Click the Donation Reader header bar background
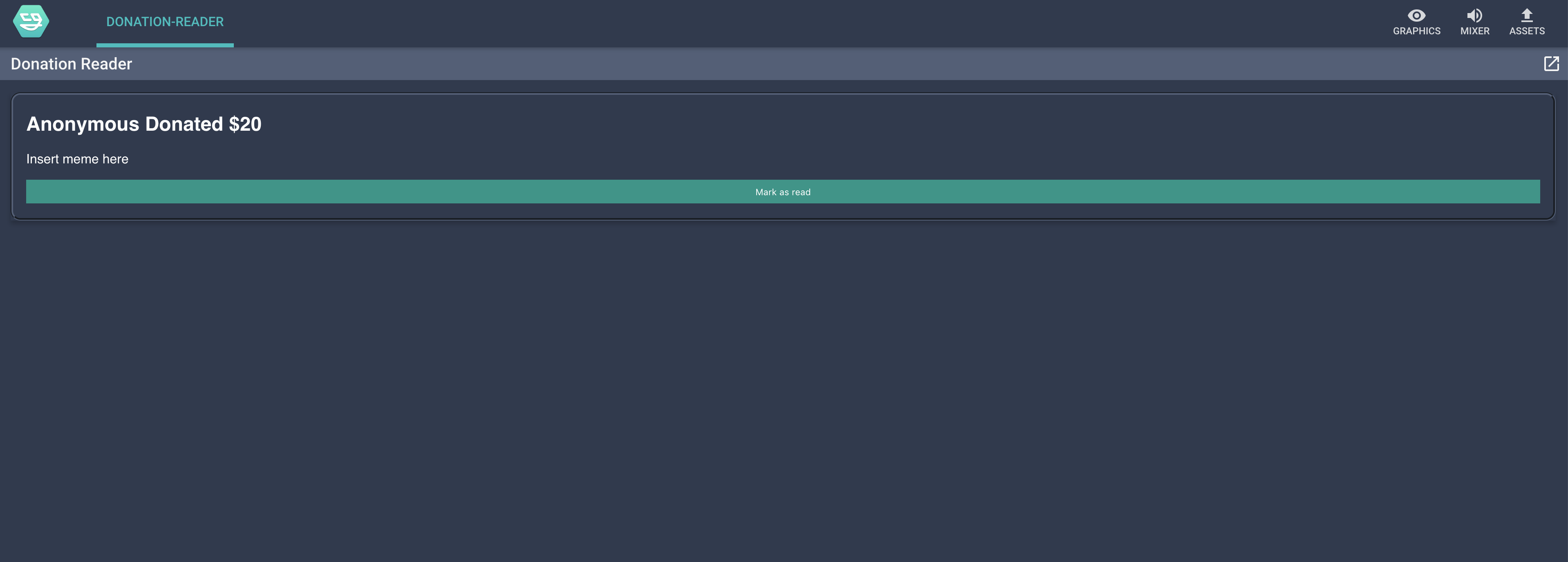This screenshot has height=562, width=1568. coord(791,64)
